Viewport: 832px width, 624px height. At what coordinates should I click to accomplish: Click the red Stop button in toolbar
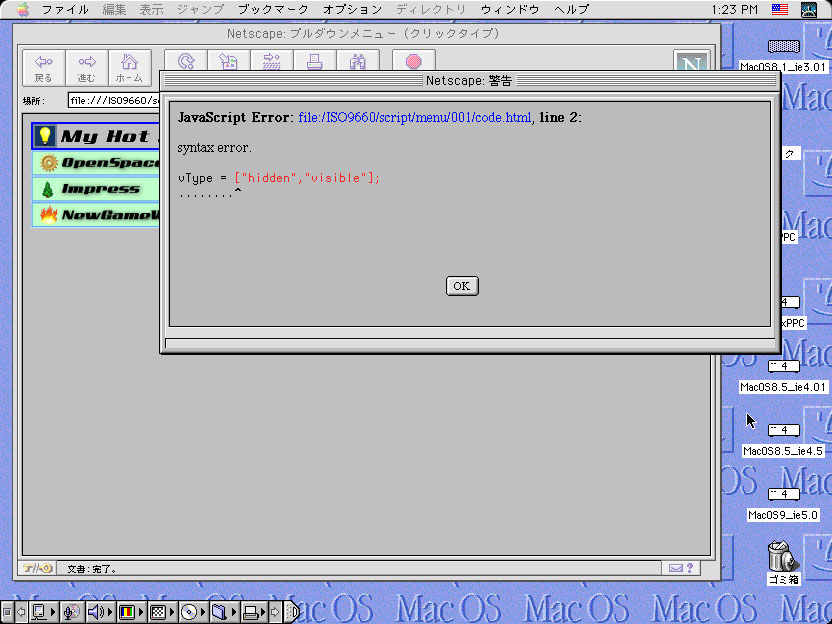[x=413, y=62]
